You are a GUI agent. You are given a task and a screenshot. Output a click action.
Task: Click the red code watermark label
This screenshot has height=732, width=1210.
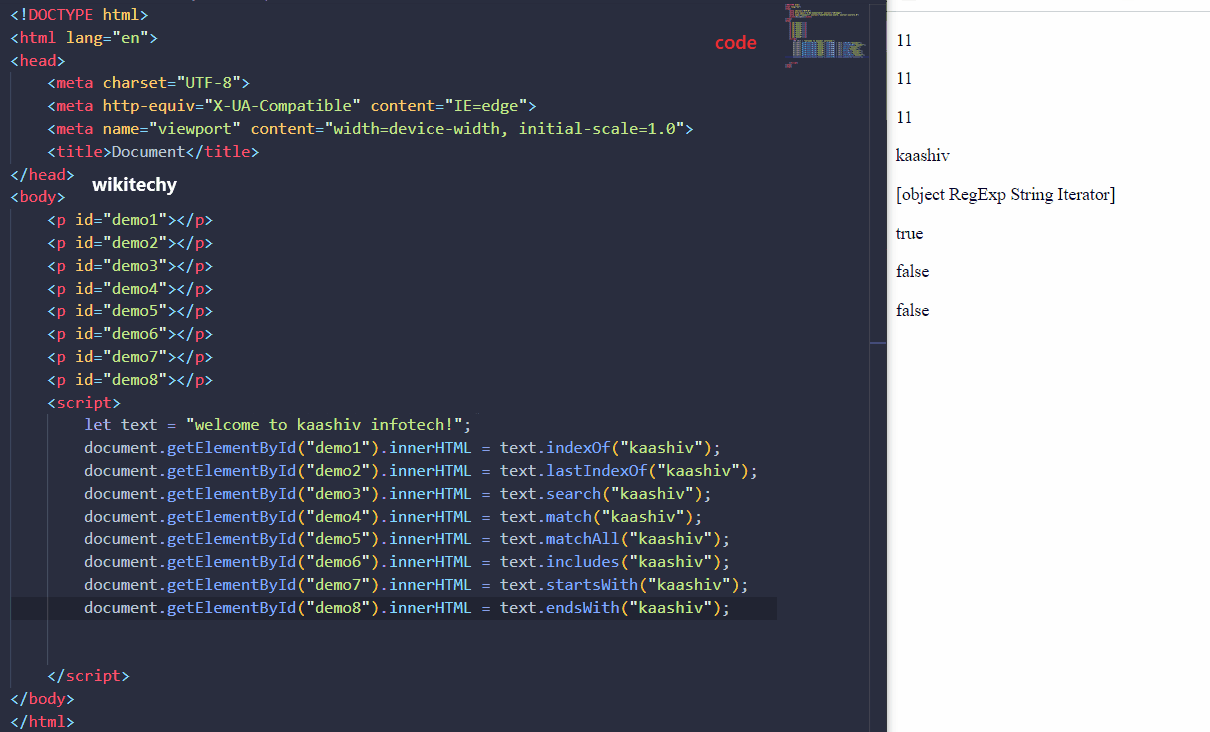coord(736,43)
